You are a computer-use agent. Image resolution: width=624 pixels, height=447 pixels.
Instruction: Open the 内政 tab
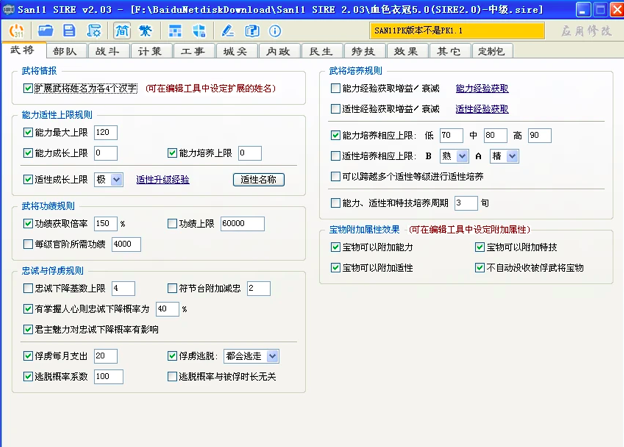[x=278, y=51]
